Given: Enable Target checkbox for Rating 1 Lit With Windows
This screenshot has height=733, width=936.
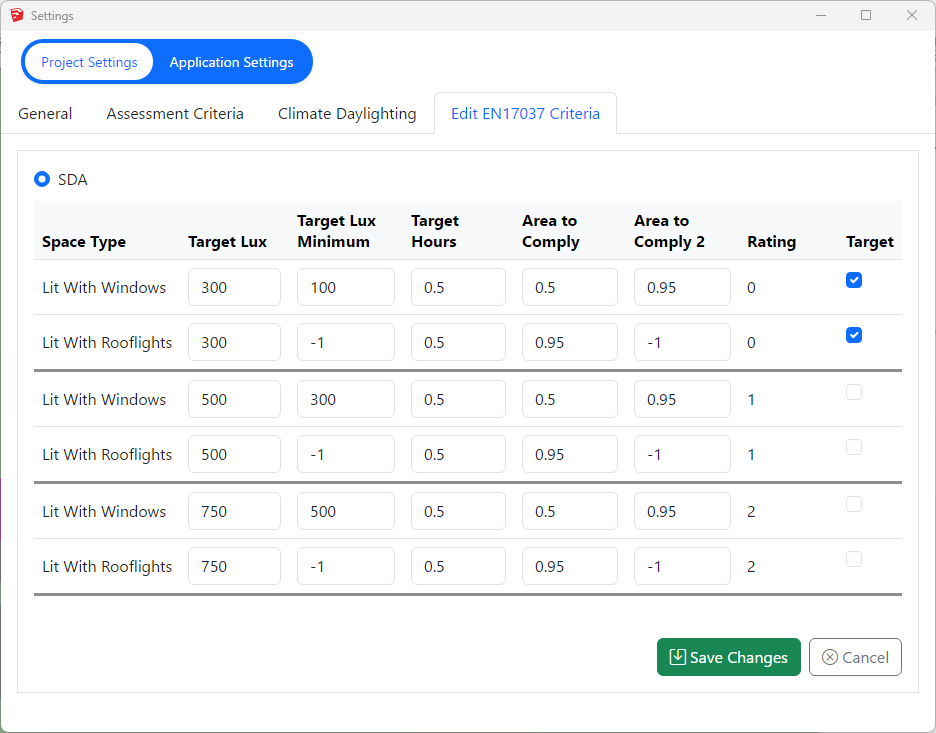Looking at the screenshot, I should 854,393.
